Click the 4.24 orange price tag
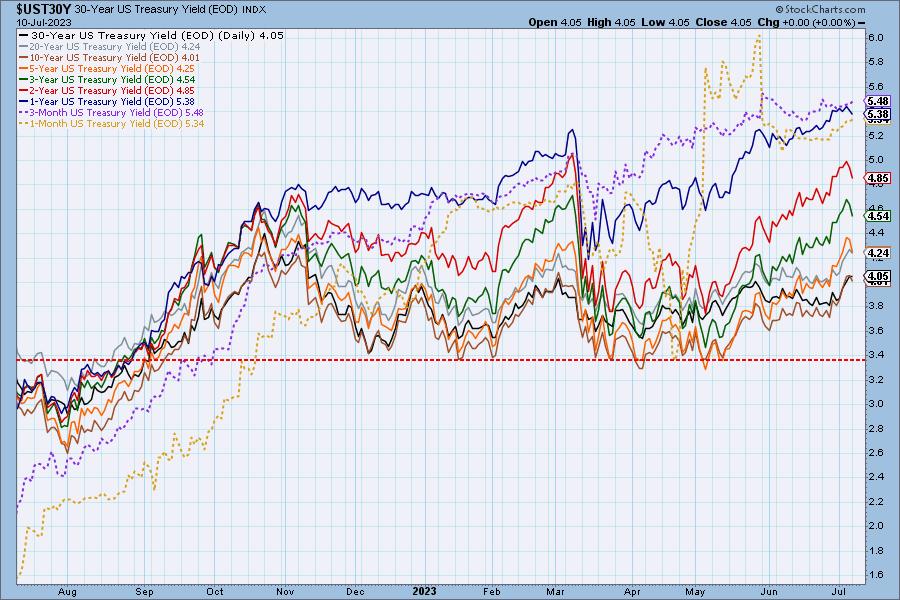The height and width of the screenshot is (600, 900). [878, 253]
